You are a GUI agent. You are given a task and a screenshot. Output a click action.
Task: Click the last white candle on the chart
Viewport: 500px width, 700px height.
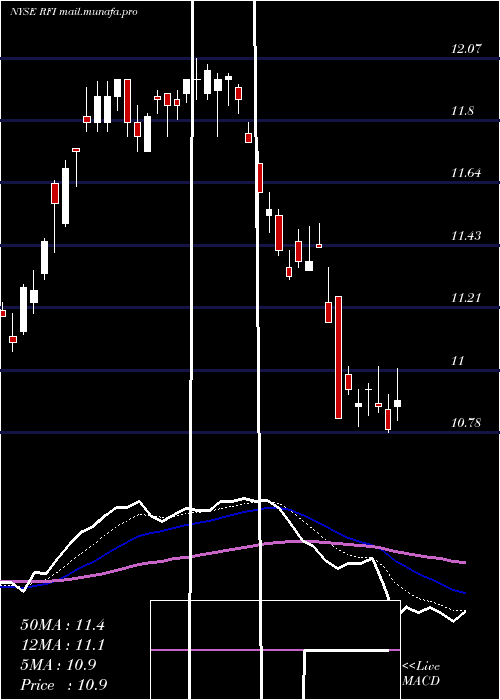pyautogui.click(x=397, y=404)
